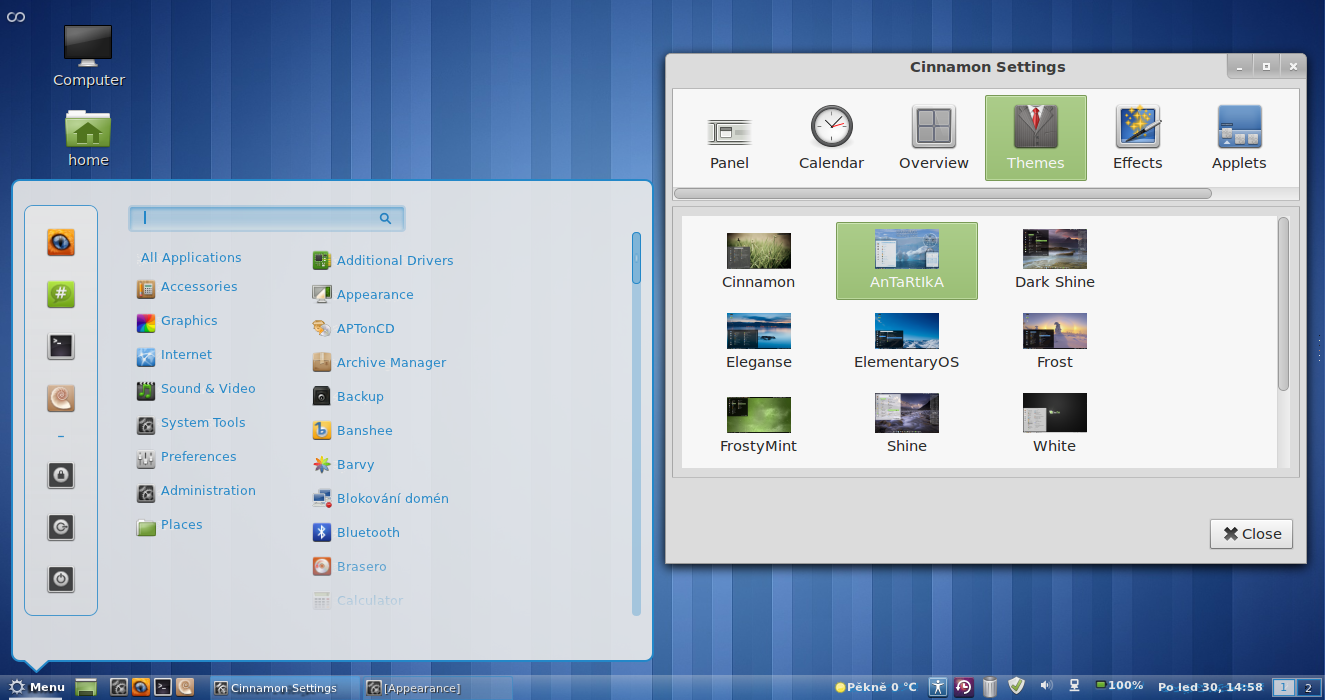This screenshot has height=700, width=1325.
Task: Launch Barvy from the application list
Action: 356,465
